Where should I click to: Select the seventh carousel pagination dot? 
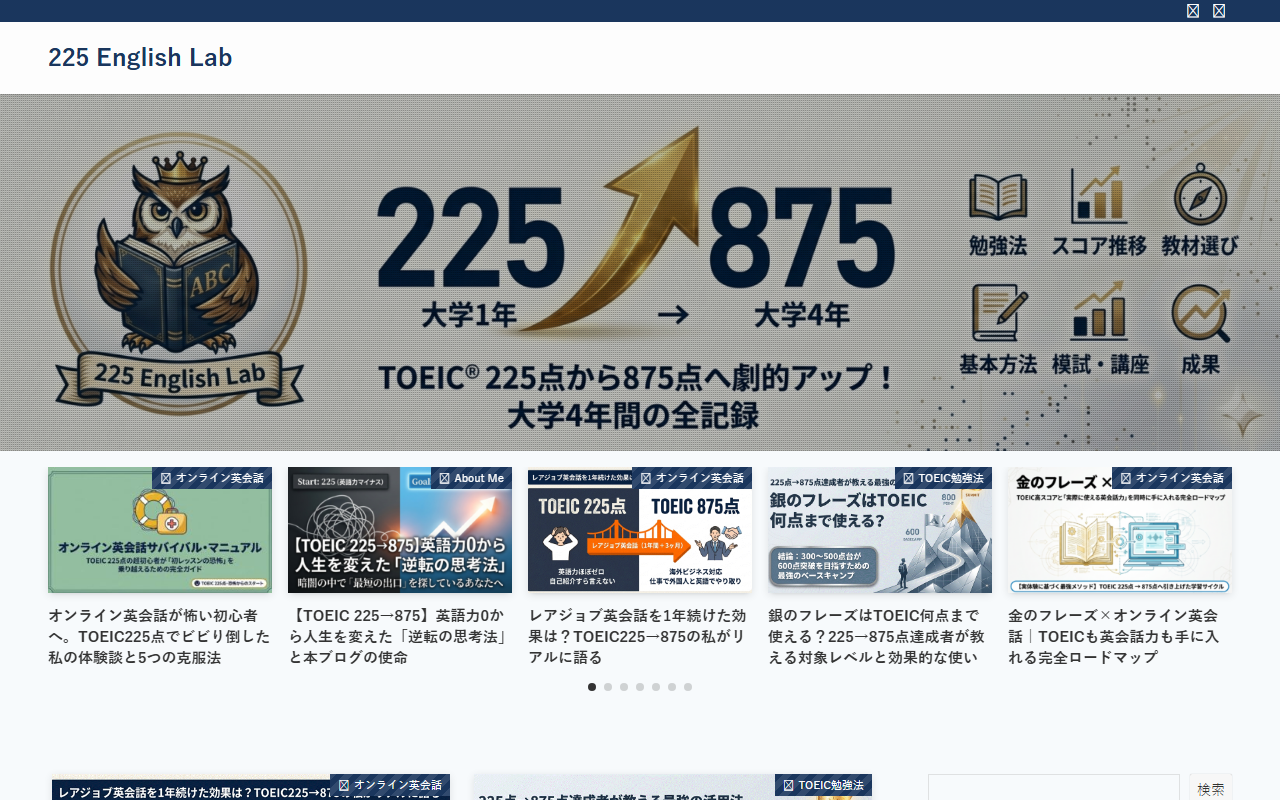pos(688,687)
